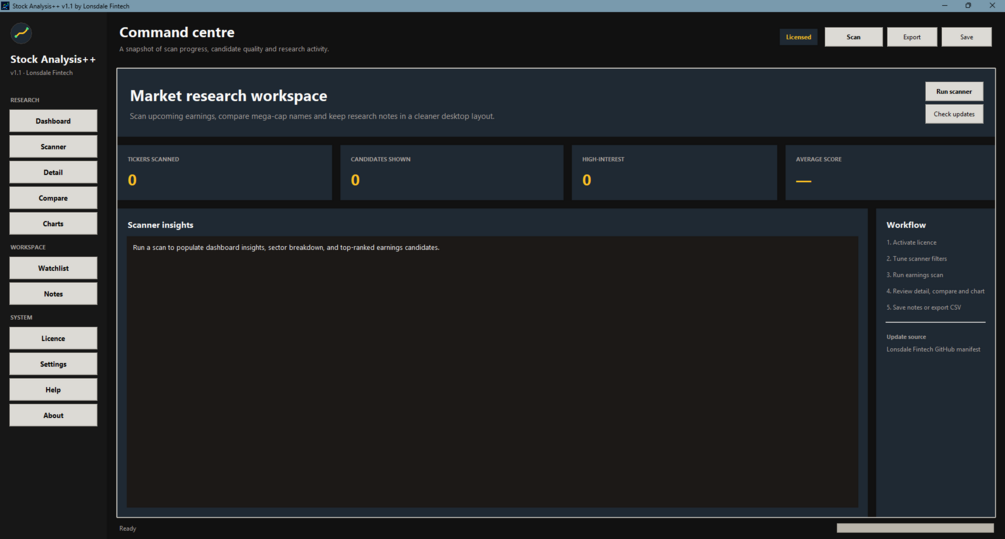Click the Save button
Screen dimensions: 1005x539
[967, 37]
